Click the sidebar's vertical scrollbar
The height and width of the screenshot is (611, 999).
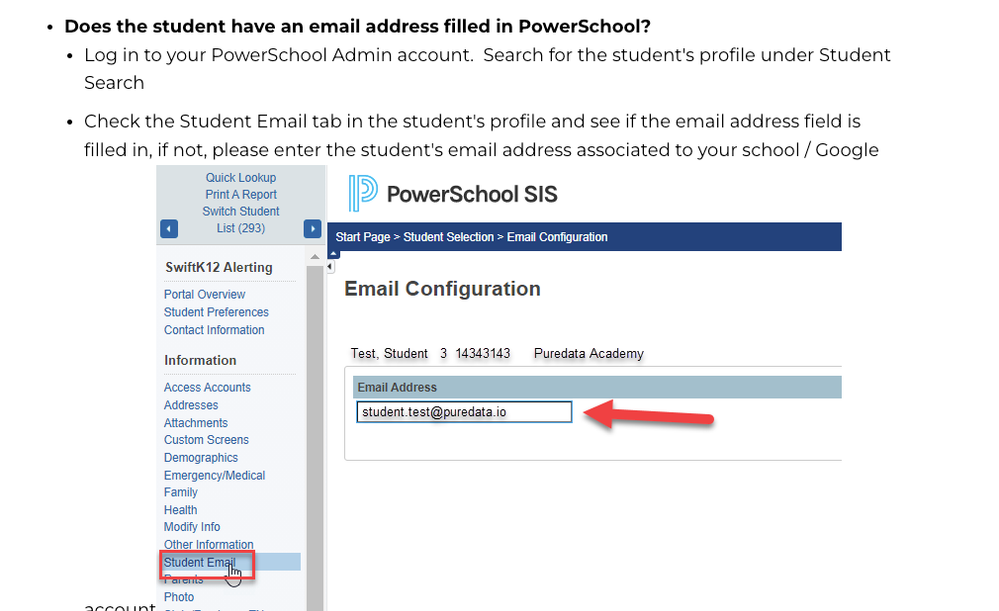click(x=316, y=430)
